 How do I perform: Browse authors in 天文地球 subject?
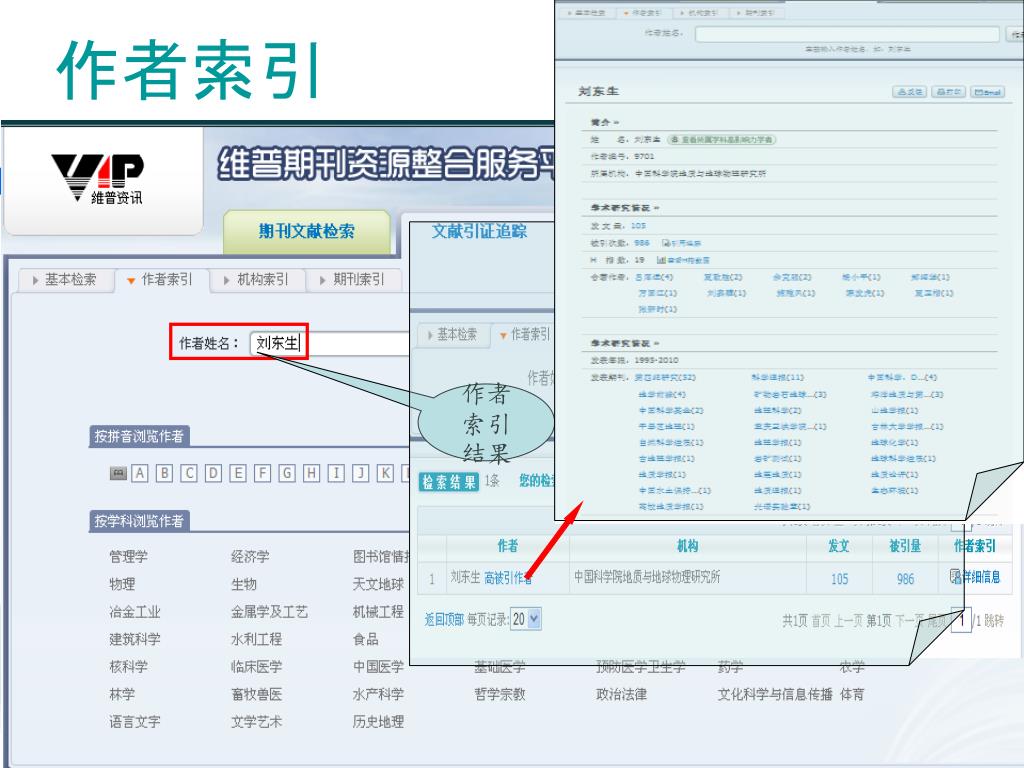378,584
